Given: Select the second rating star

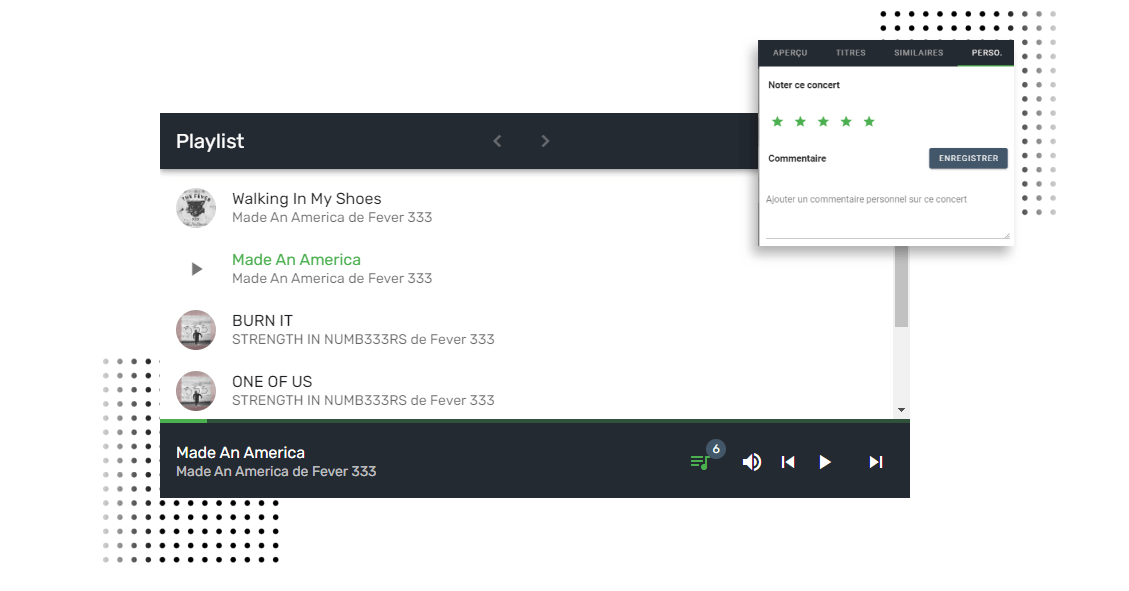Looking at the screenshot, I should click(x=801, y=122).
